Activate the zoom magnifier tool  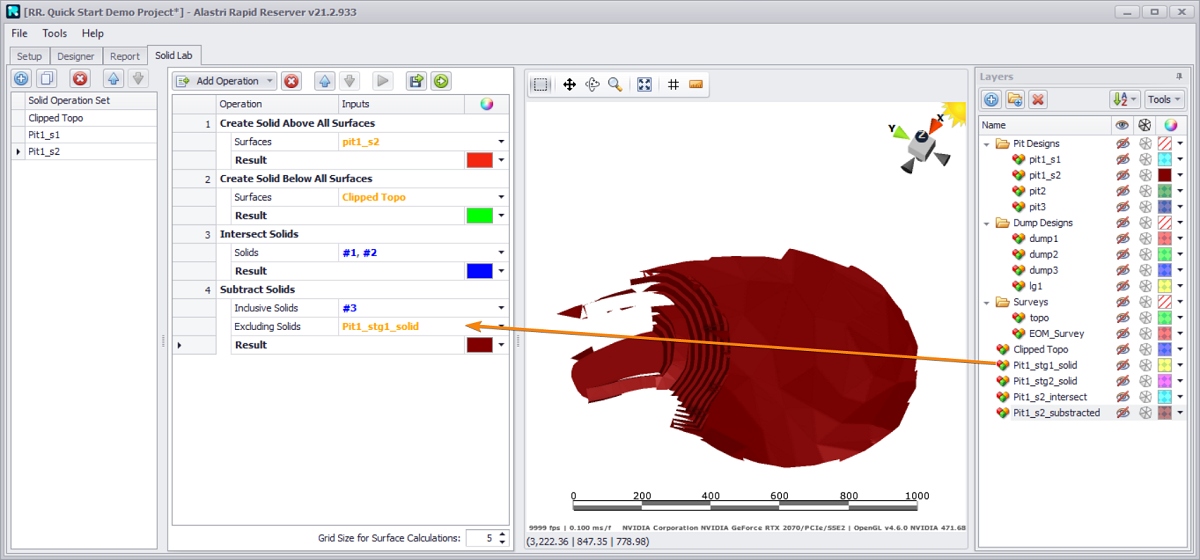615,85
